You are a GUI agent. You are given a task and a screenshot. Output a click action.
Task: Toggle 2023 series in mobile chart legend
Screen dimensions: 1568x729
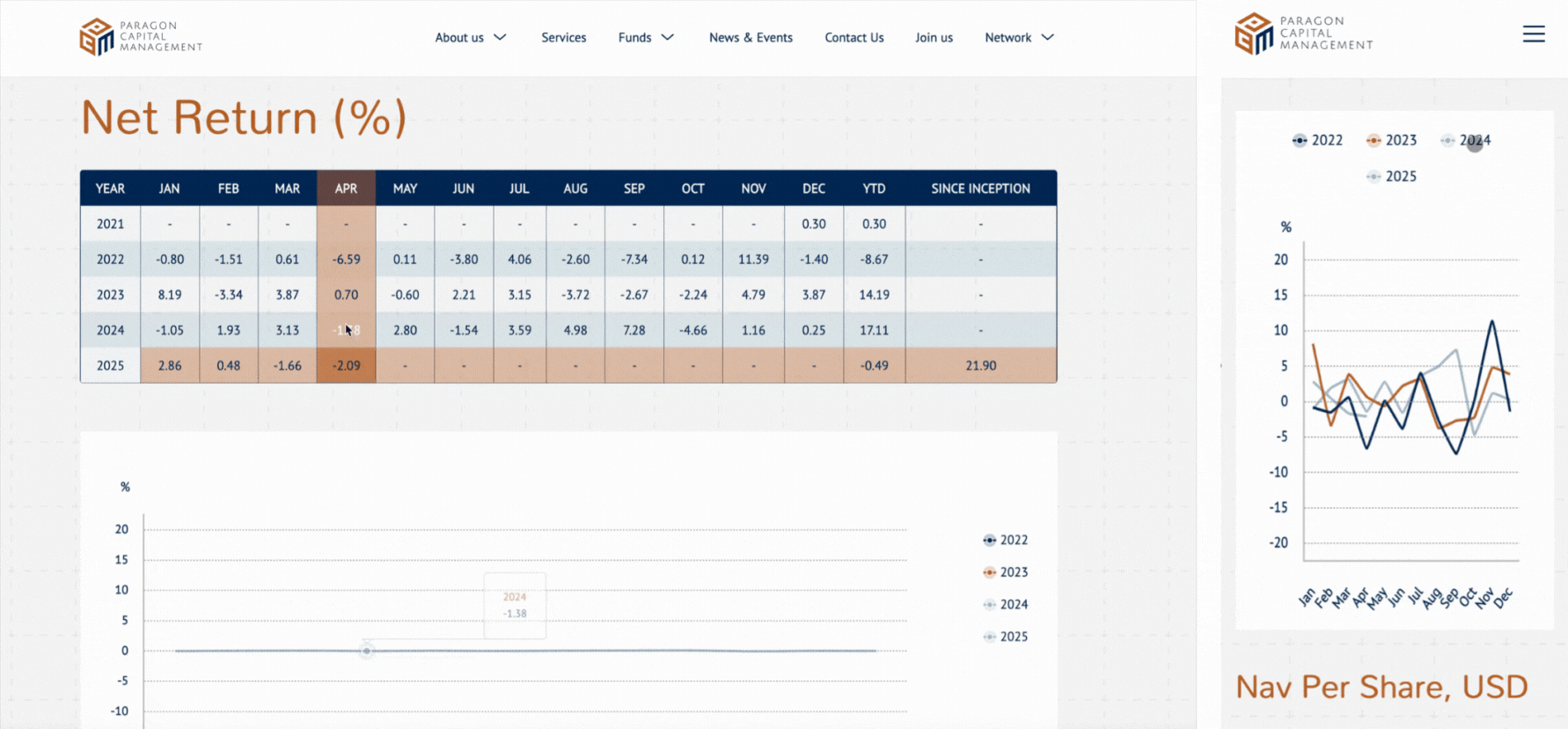click(1391, 140)
